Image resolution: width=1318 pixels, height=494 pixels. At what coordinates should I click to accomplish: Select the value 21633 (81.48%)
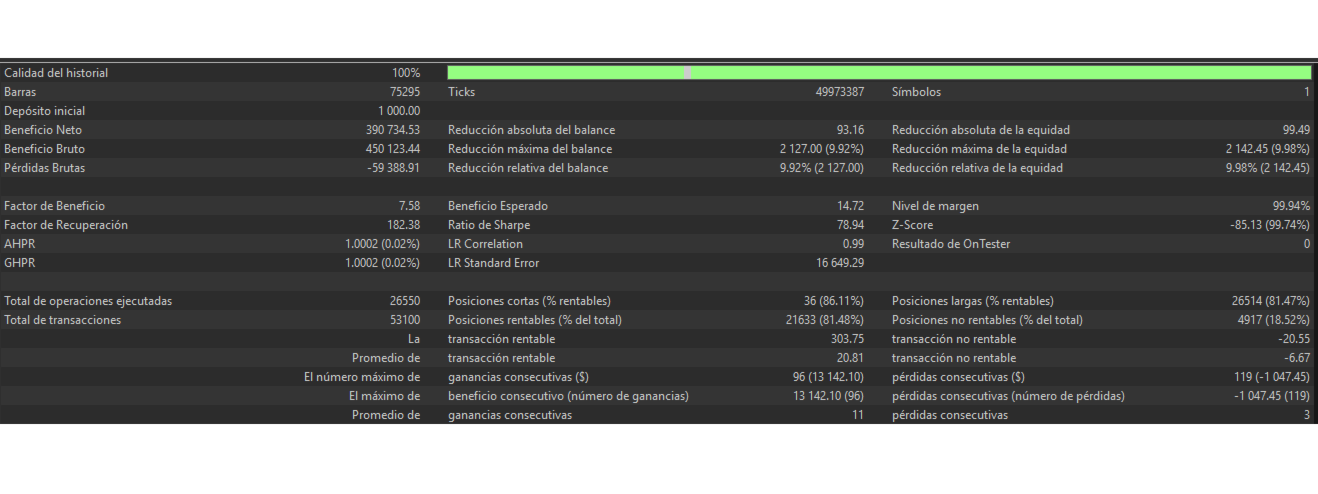coord(825,320)
